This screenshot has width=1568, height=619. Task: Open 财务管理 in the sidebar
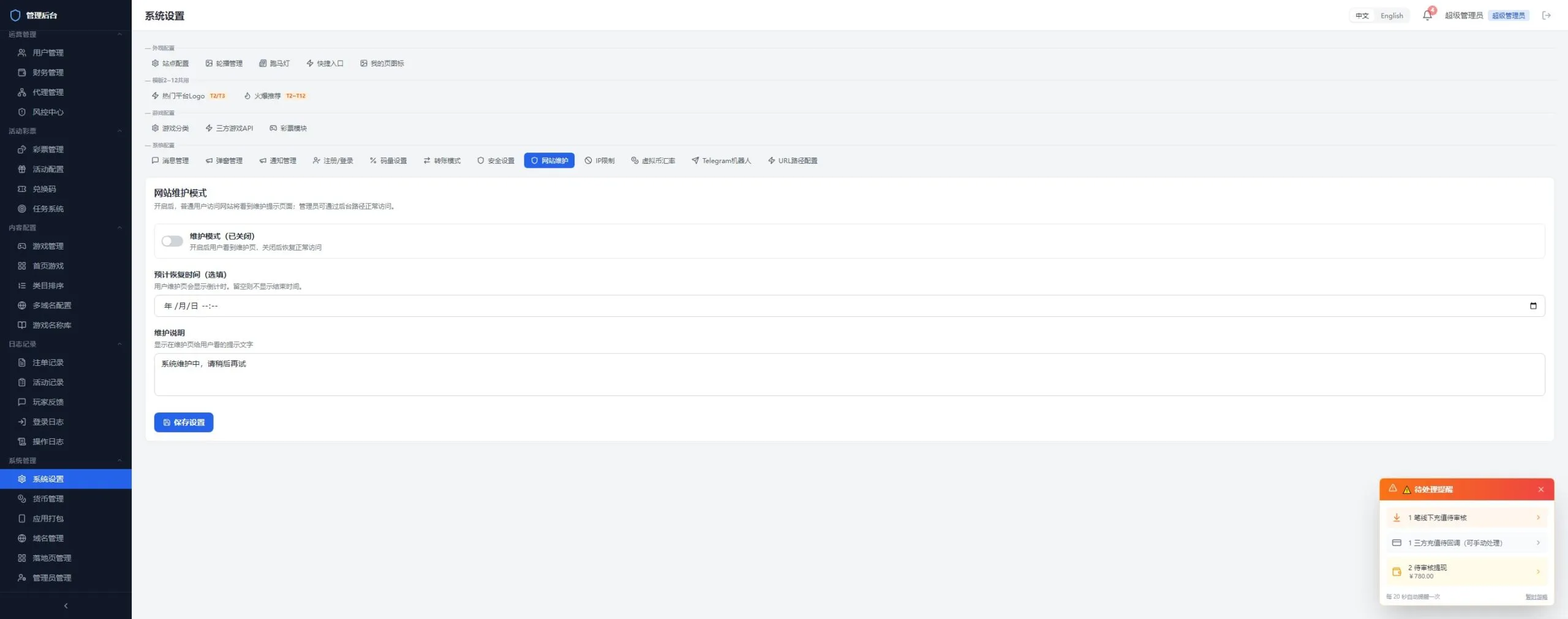click(x=66, y=72)
